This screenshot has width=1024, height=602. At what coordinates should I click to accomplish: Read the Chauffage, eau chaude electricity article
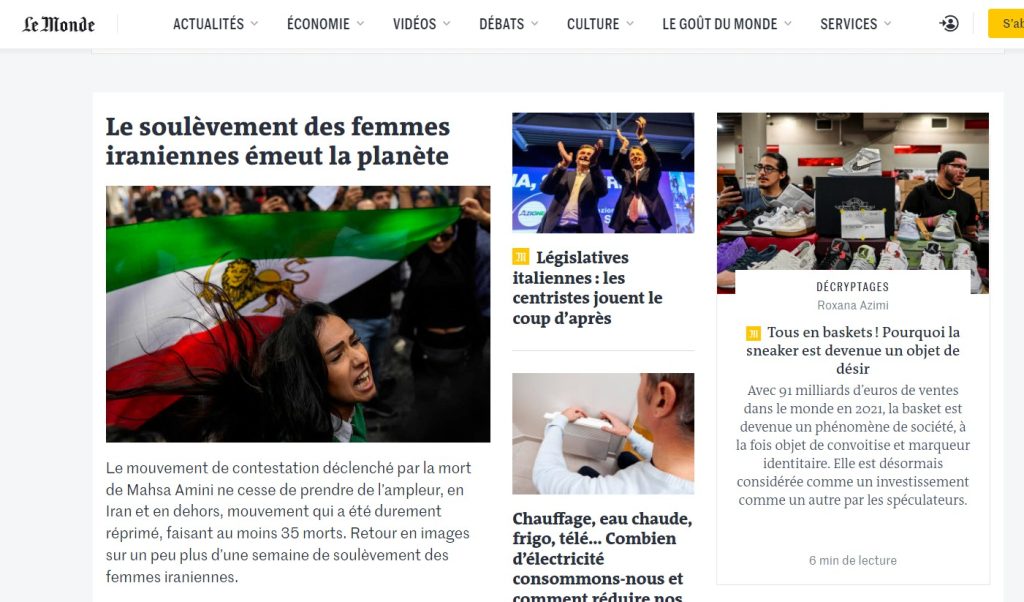(x=602, y=555)
